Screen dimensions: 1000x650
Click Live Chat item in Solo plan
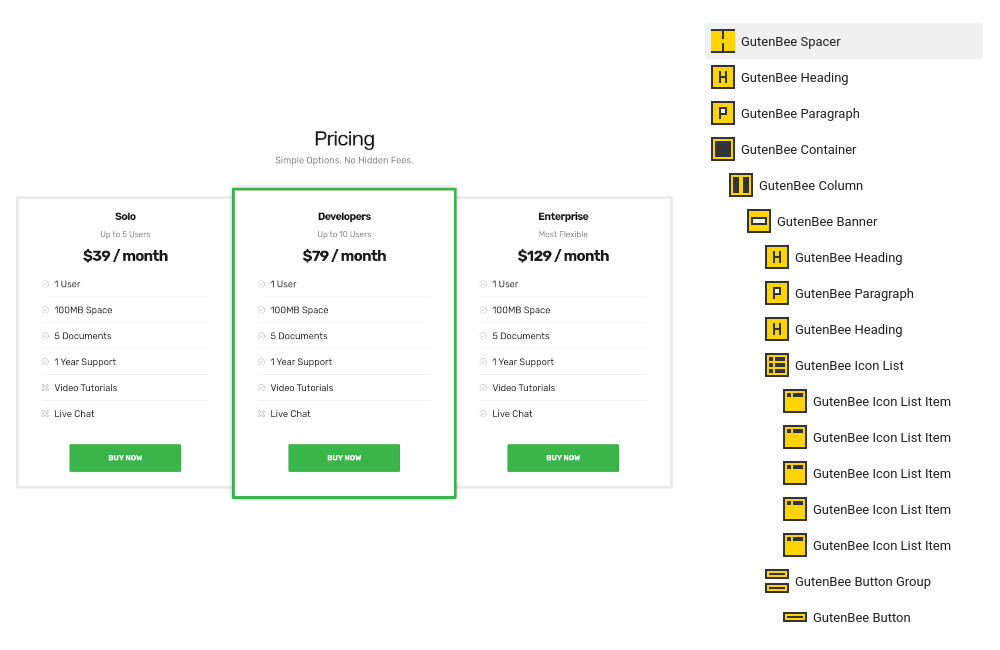pos(74,413)
